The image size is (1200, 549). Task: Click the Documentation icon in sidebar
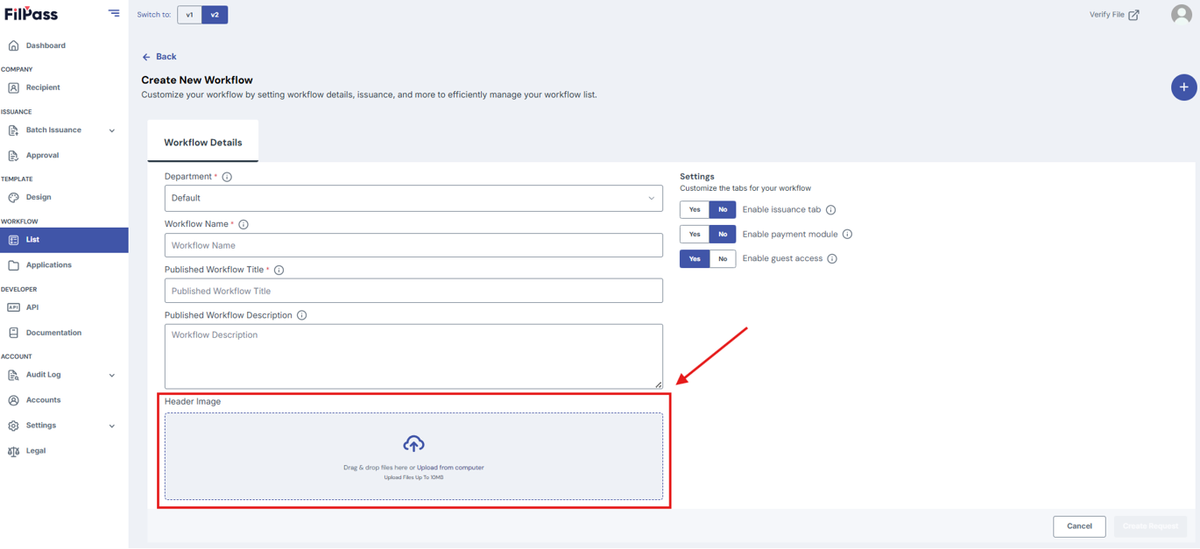pyautogui.click(x=14, y=333)
